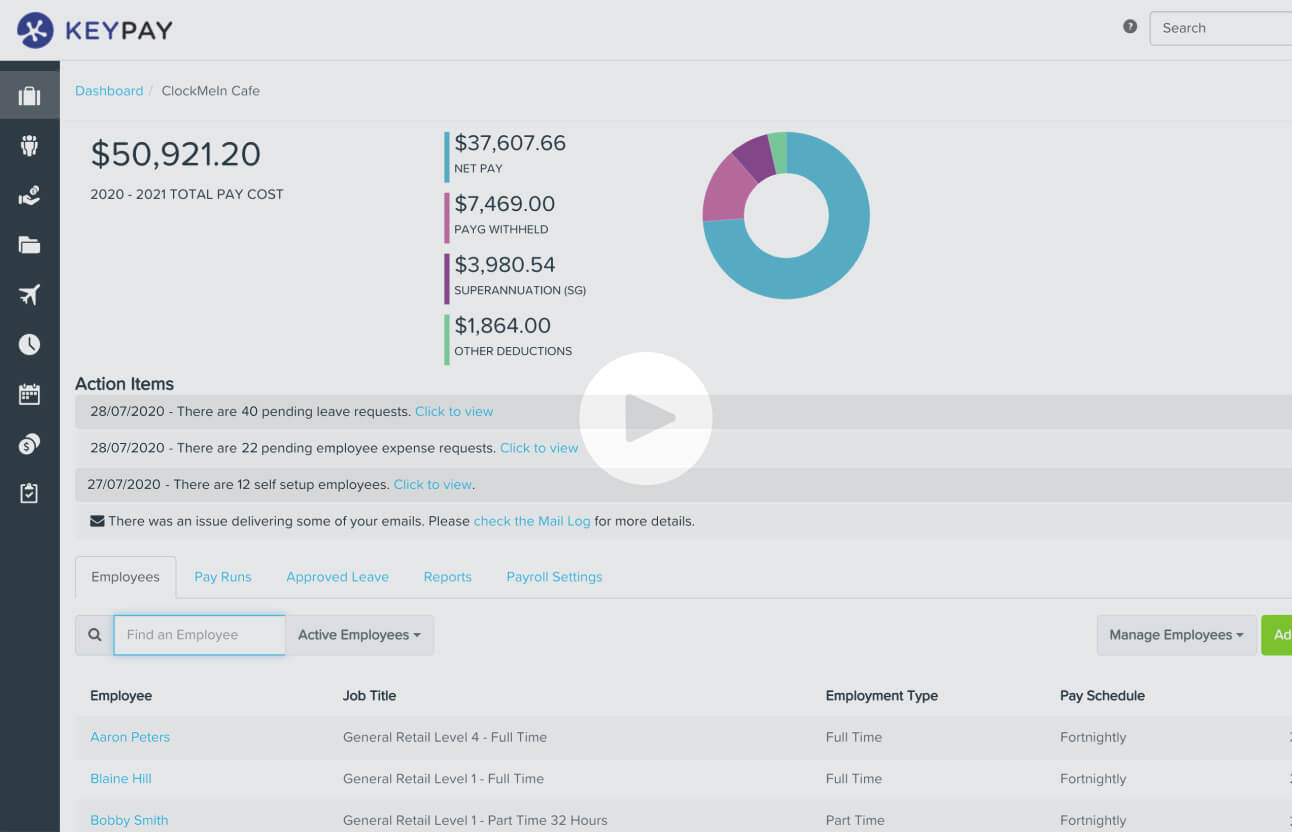This screenshot has width=1292, height=832.
Task: Open the calendar rostering icon in sidebar
Action: coord(29,394)
